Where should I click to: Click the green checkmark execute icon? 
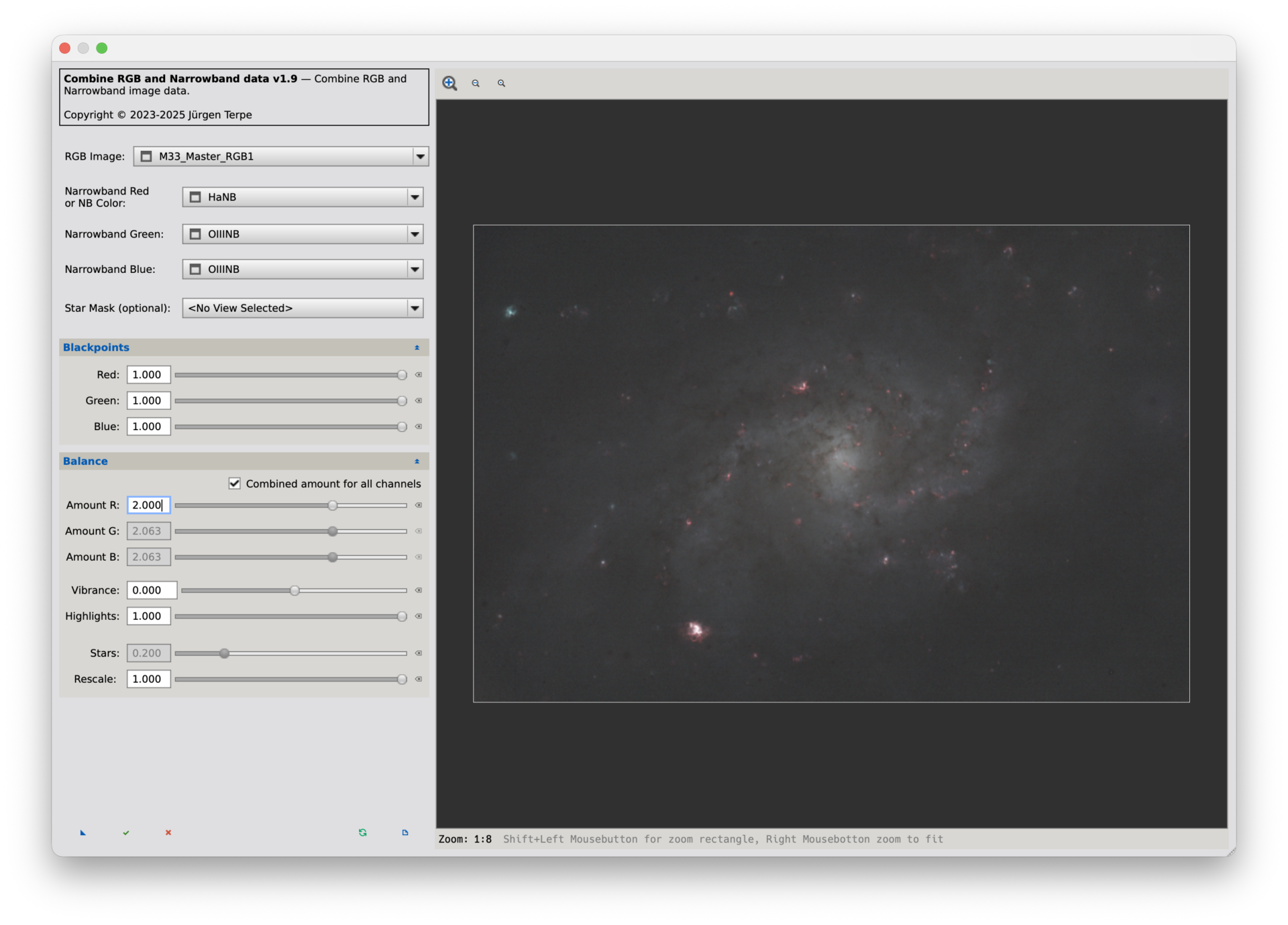click(x=126, y=832)
